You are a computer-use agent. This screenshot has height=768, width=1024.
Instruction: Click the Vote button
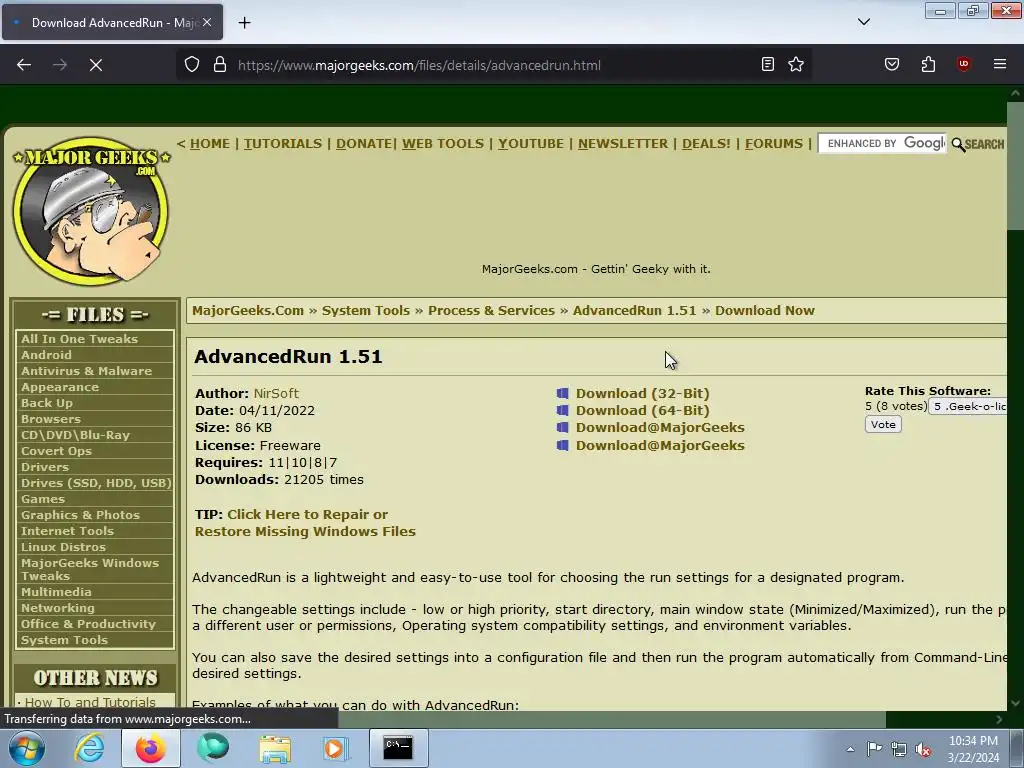[x=883, y=424]
